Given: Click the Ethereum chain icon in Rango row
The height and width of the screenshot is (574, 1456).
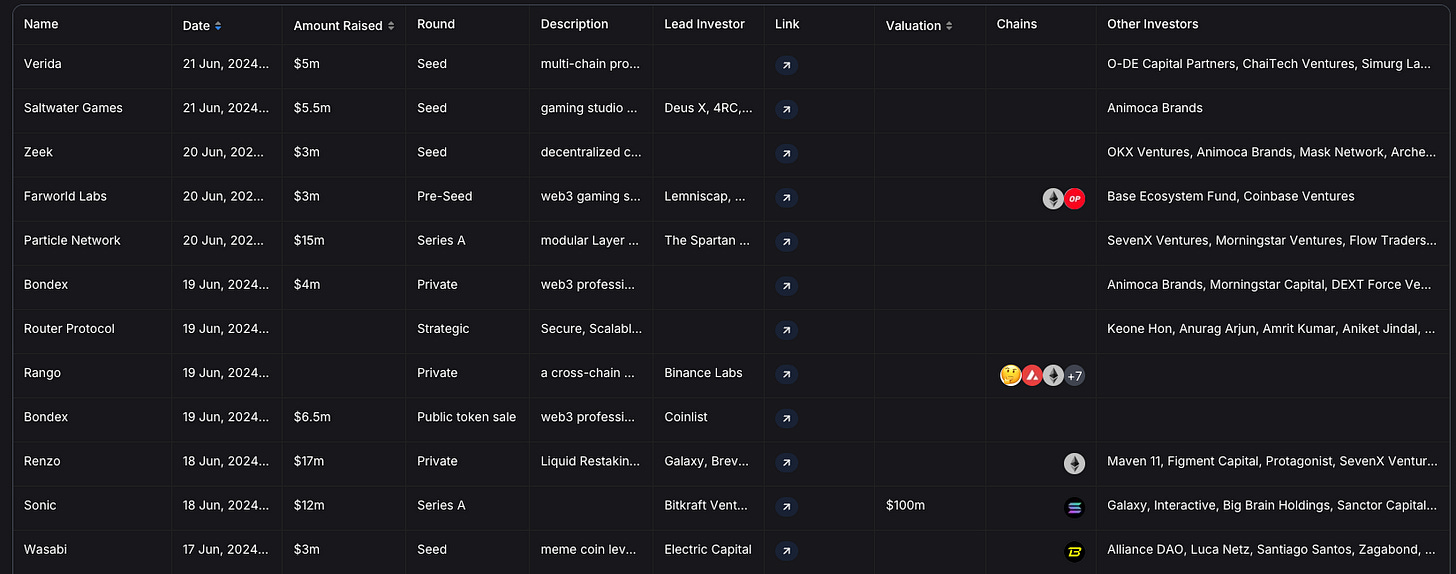Looking at the screenshot, I should tap(1053, 375).
